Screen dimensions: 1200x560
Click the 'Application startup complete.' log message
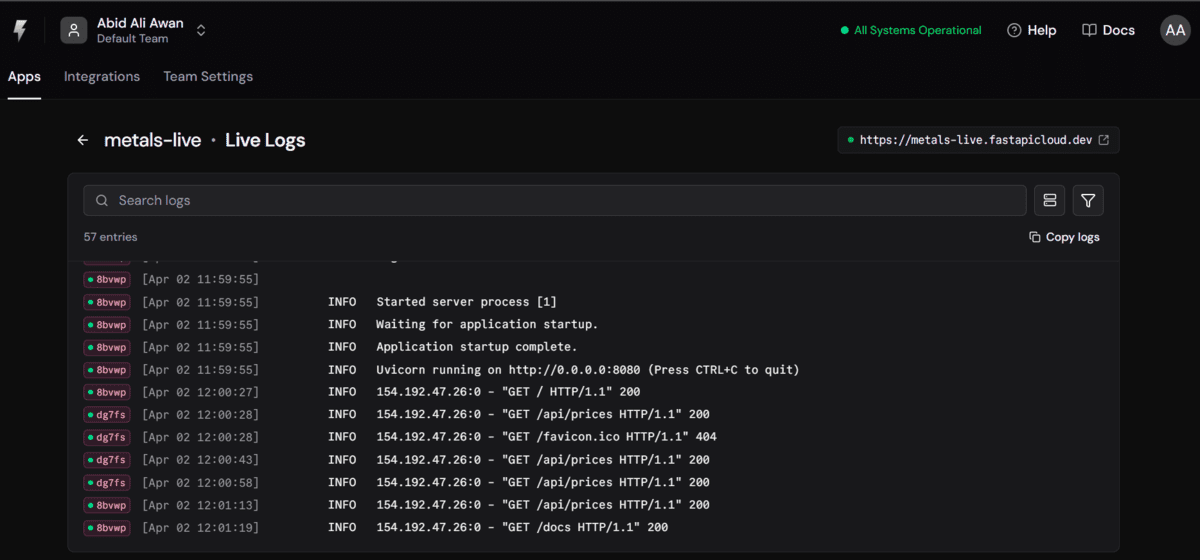(x=477, y=347)
